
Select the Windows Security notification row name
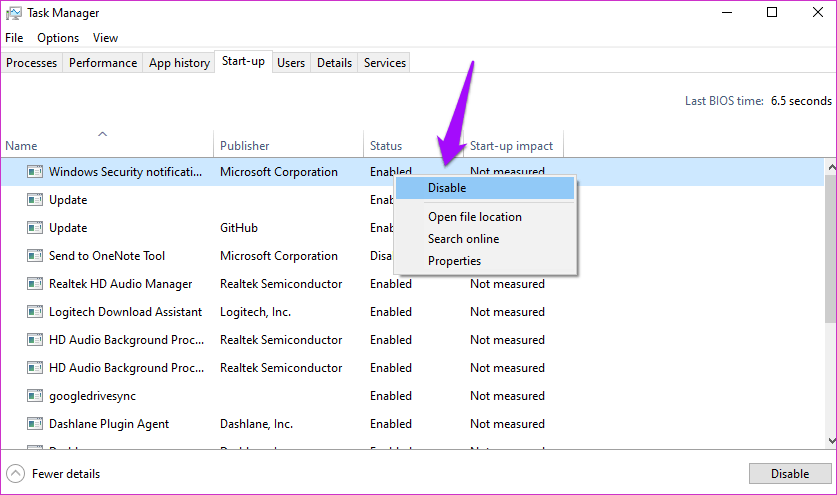tap(125, 172)
